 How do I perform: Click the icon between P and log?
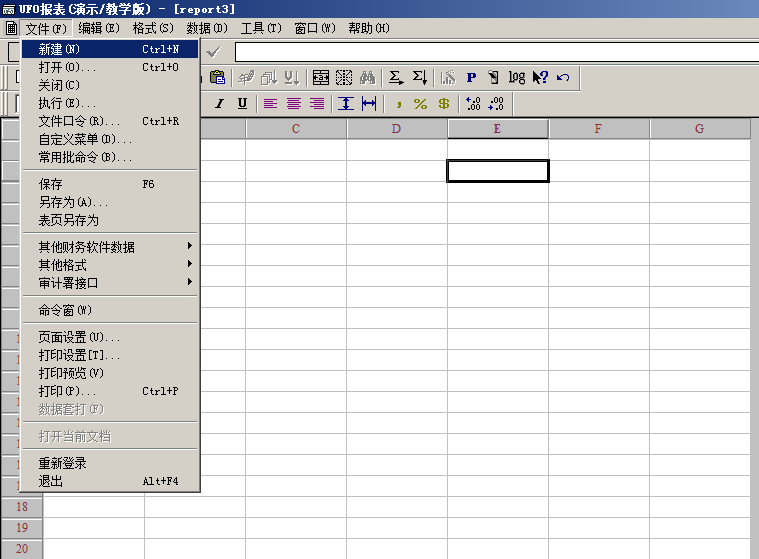[494, 77]
